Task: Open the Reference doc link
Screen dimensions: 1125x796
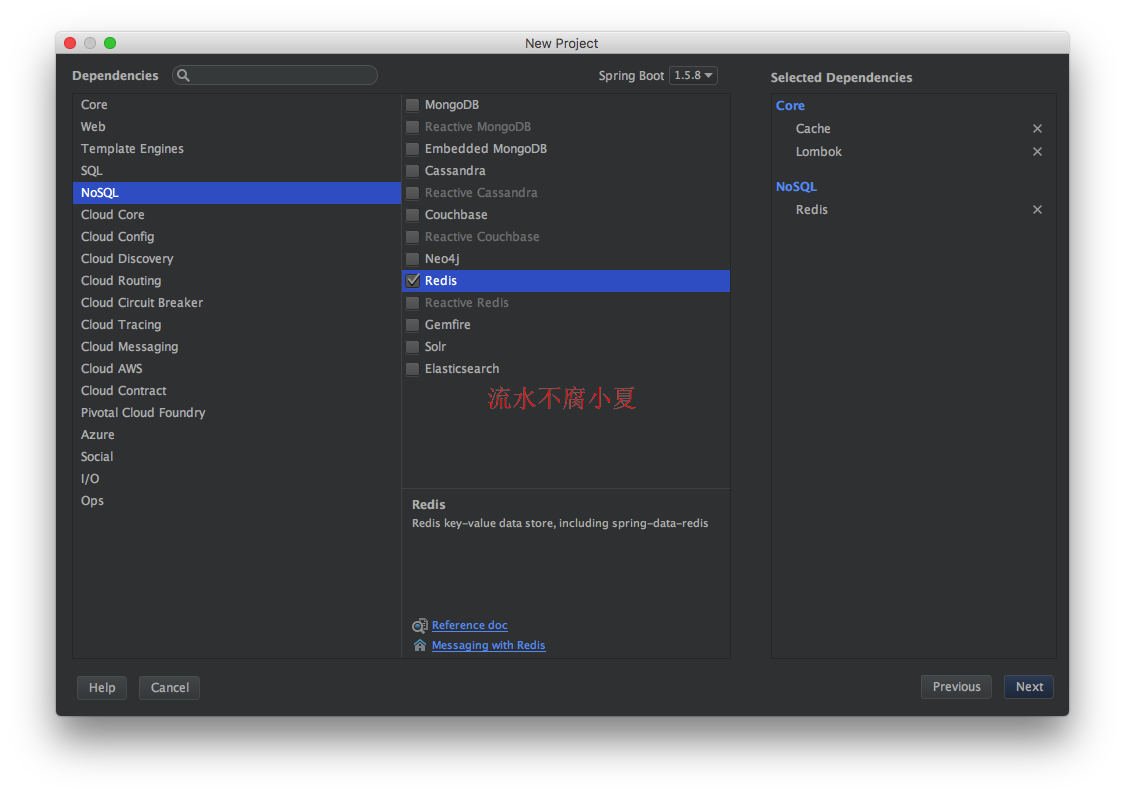Action: click(469, 625)
